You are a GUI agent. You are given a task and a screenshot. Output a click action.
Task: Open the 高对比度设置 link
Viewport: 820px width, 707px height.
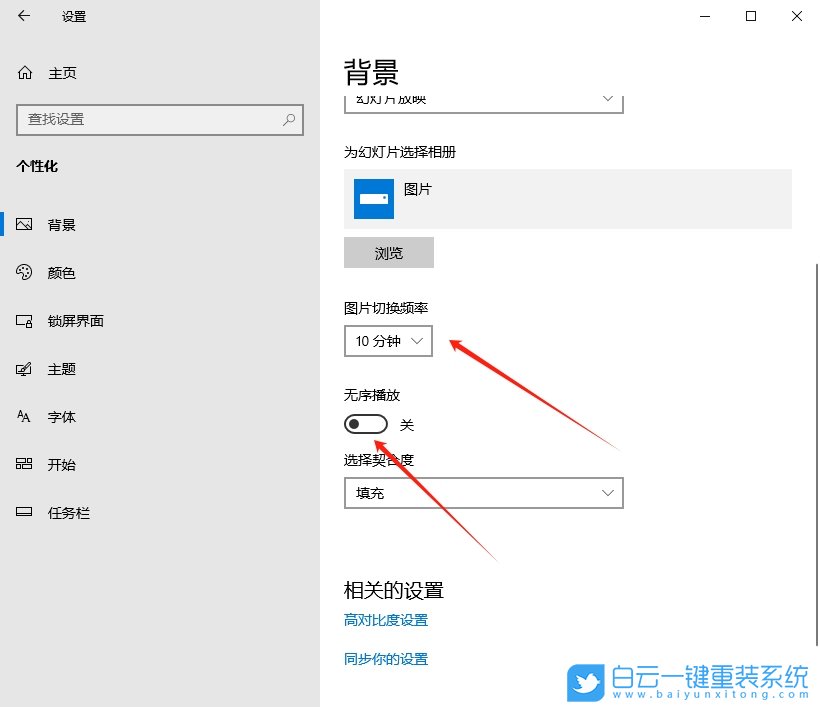coord(385,620)
